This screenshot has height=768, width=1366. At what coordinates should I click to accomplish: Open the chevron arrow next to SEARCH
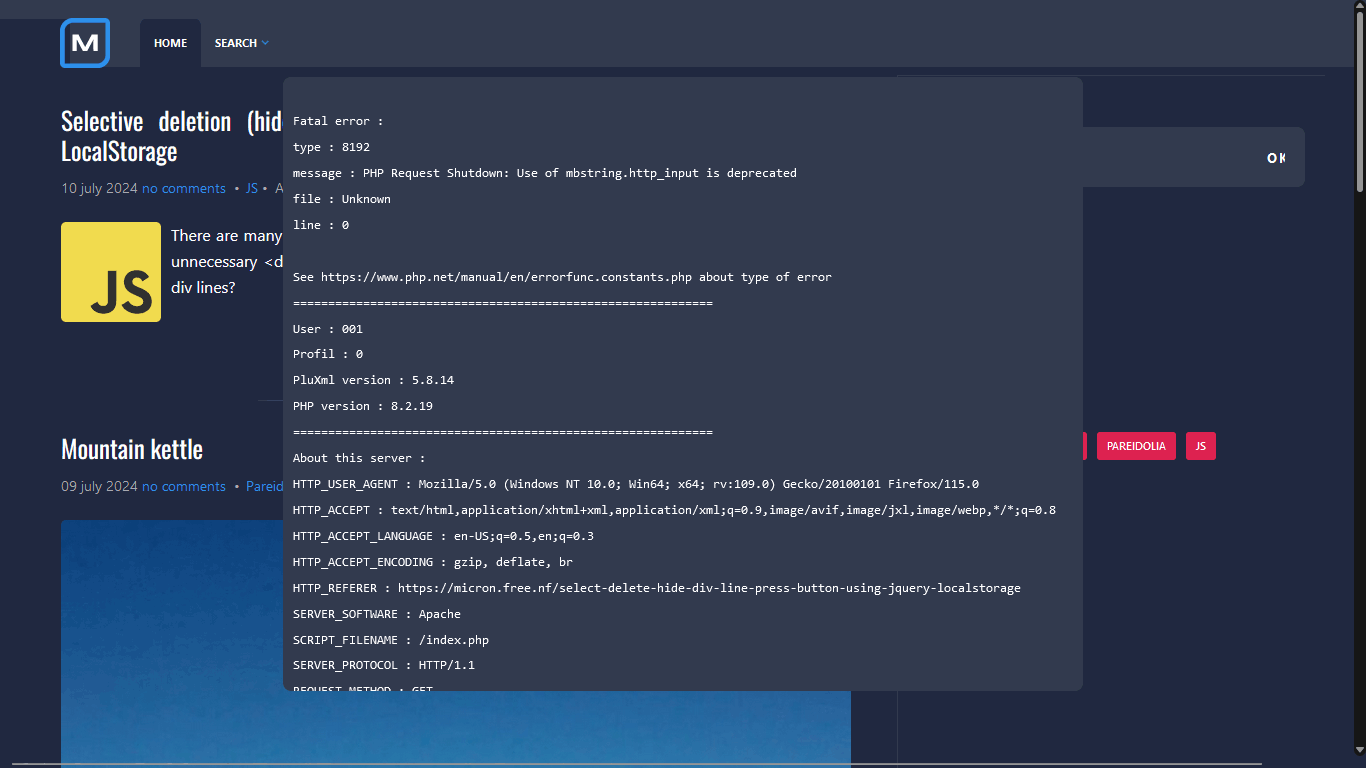tap(265, 43)
